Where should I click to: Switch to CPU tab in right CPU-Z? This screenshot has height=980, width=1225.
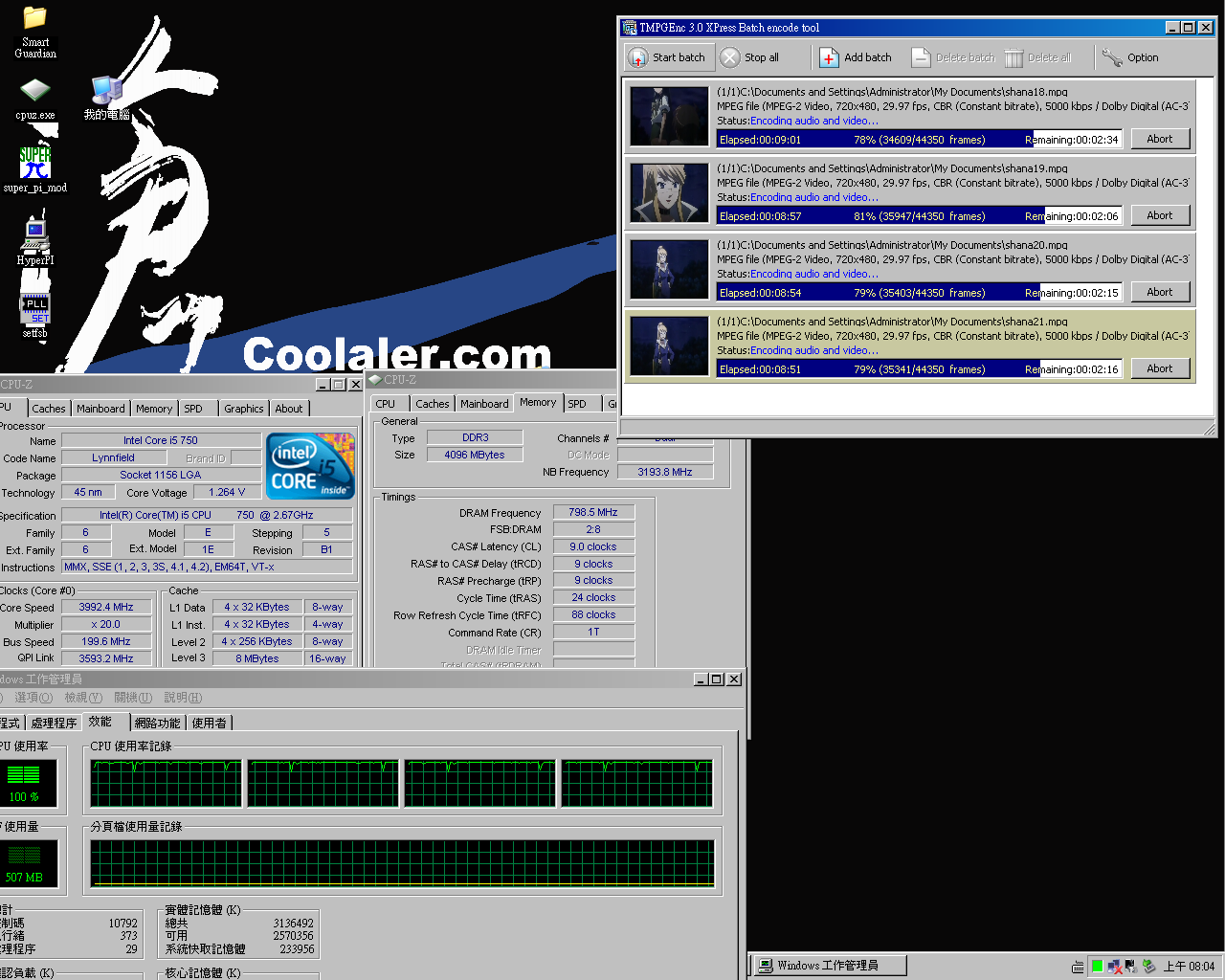point(386,404)
